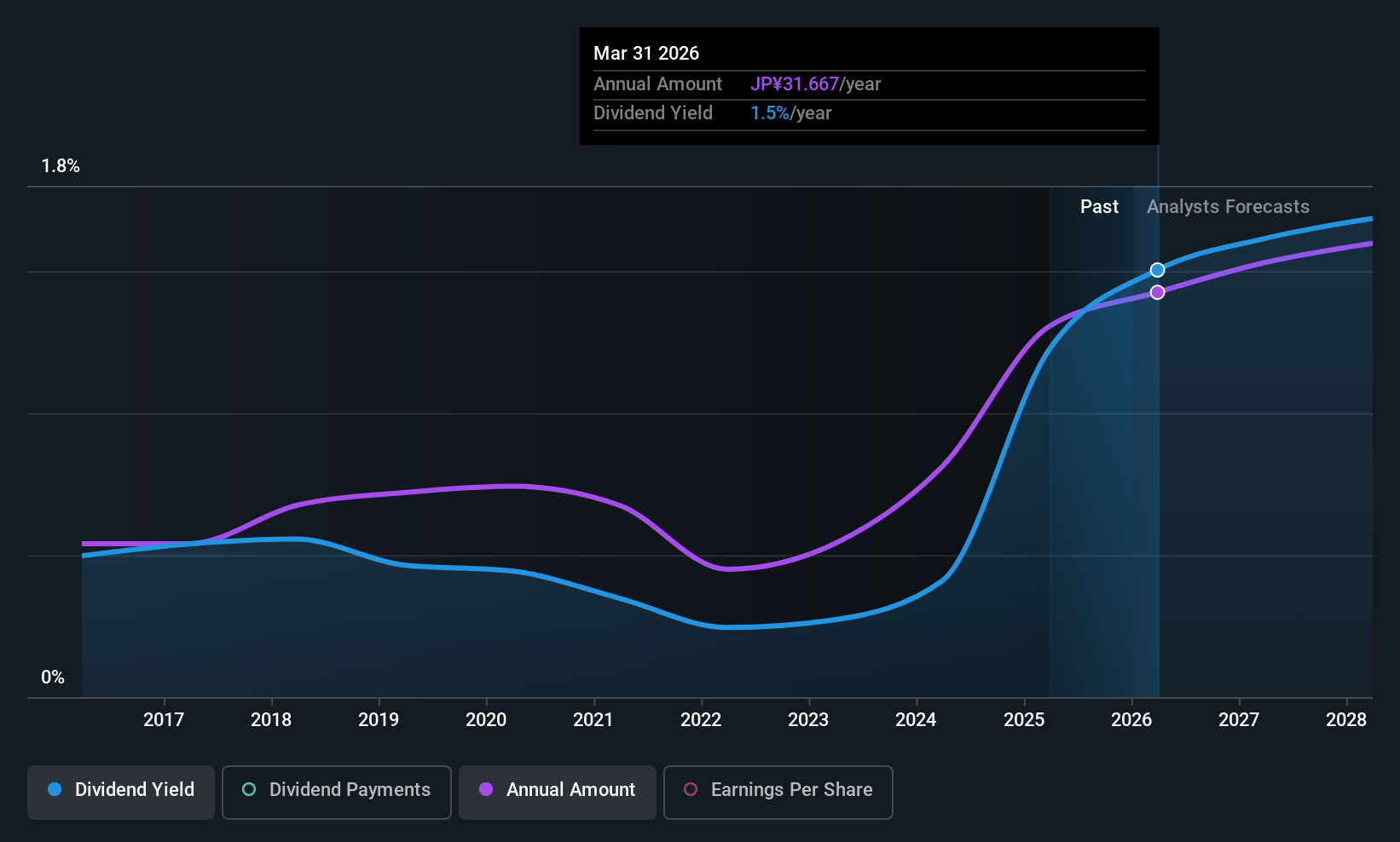Screen dimensions: 1400x842
Task: Click the Past region label
Action: pyautogui.click(x=1099, y=207)
